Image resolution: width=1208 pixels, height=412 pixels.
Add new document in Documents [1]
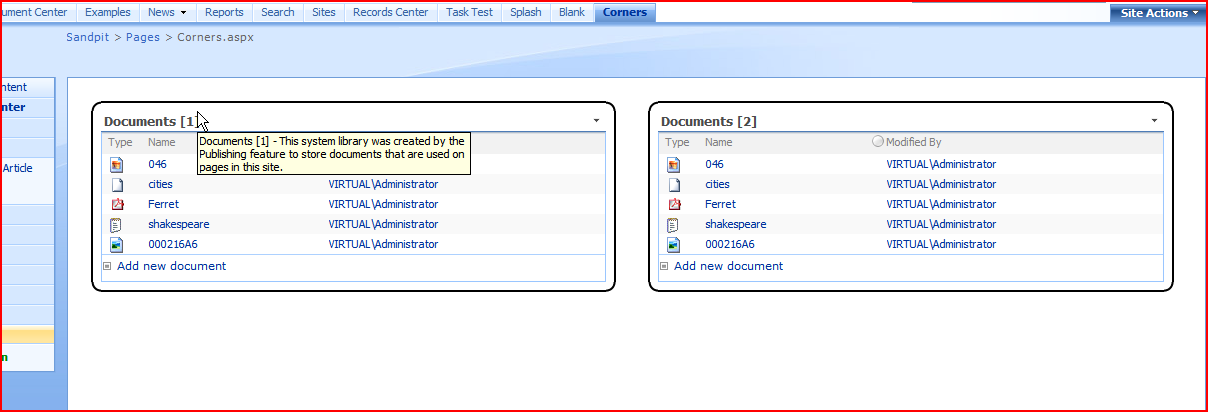click(x=171, y=266)
